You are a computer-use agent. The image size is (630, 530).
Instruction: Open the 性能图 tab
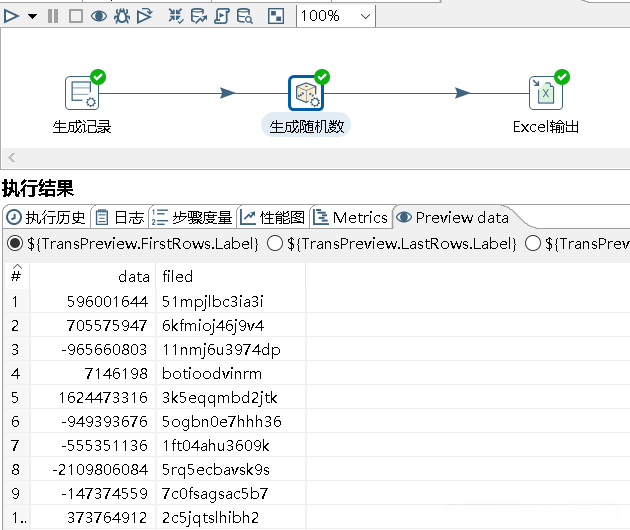tap(273, 217)
